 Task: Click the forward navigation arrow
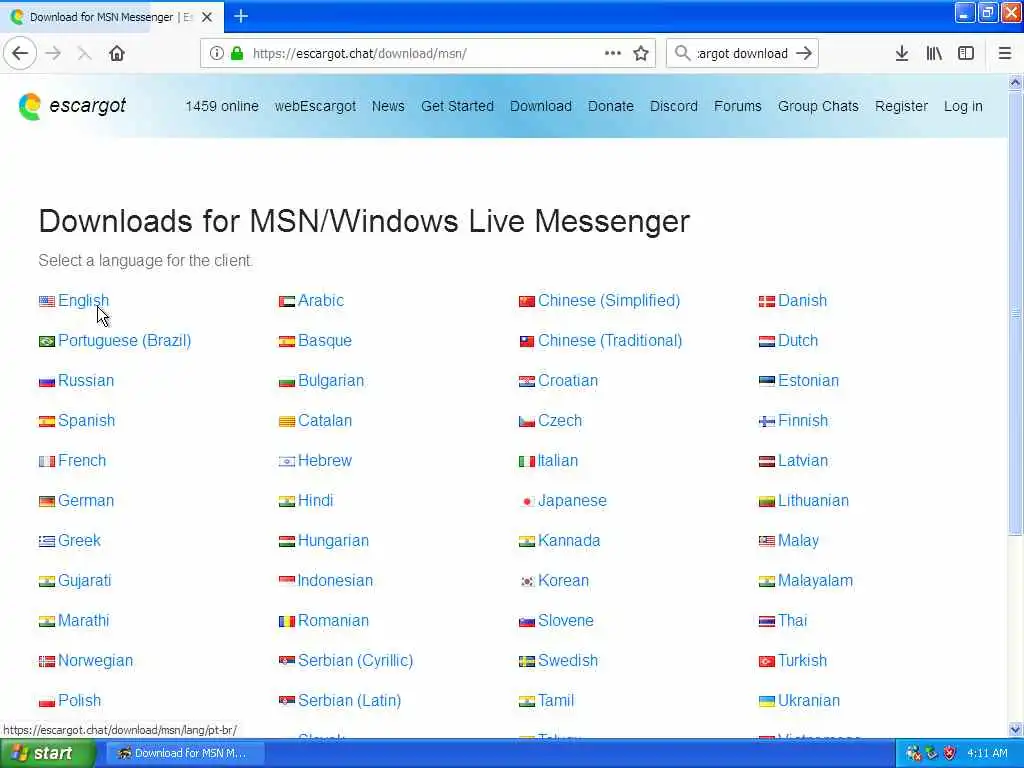click(53, 54)
